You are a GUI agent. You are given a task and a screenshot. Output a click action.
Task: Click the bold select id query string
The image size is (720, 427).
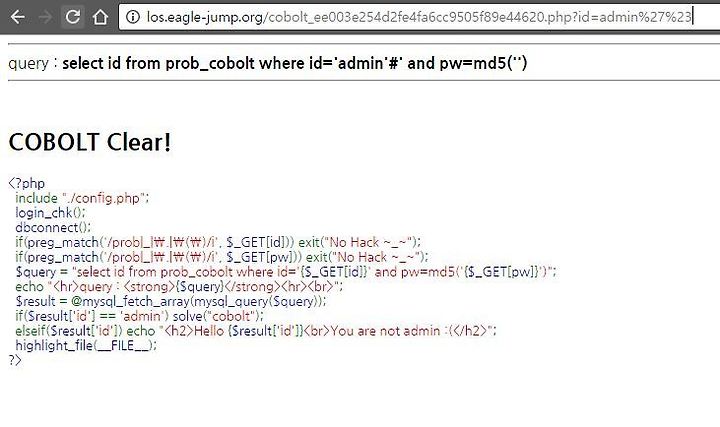(x=294, y=63)
